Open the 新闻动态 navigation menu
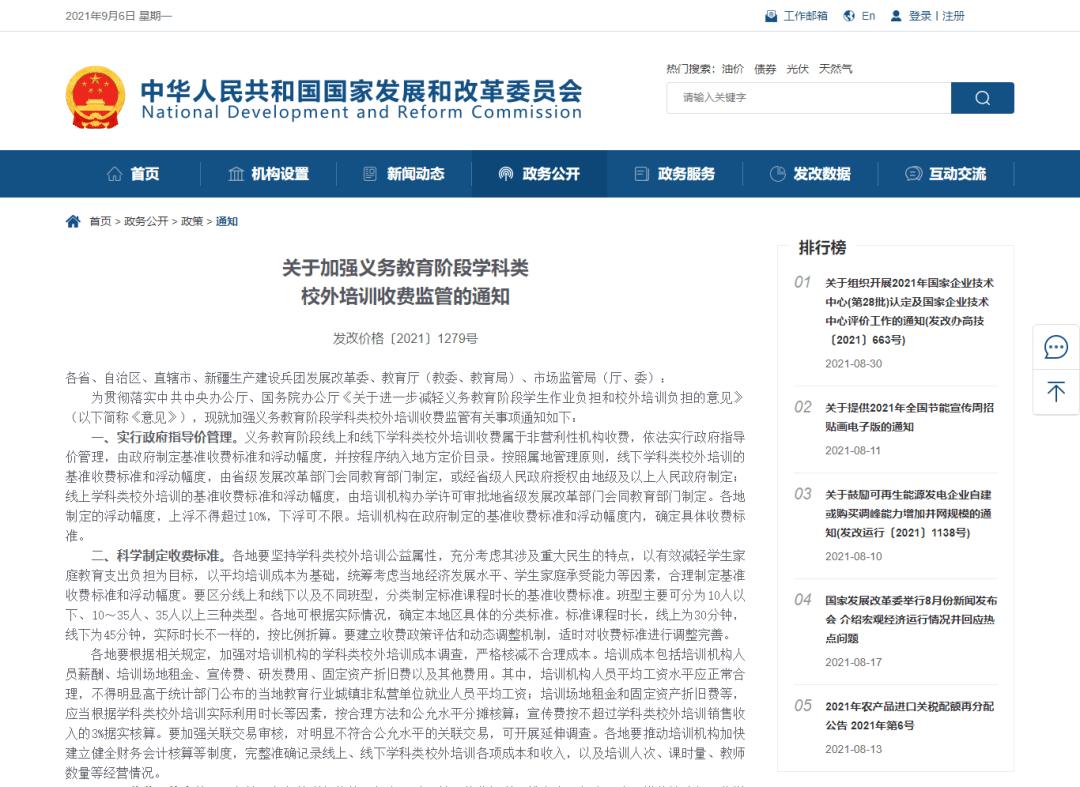Image resolution: width=1080 pixels, height=787 pixels. click(x=404, y=174)
